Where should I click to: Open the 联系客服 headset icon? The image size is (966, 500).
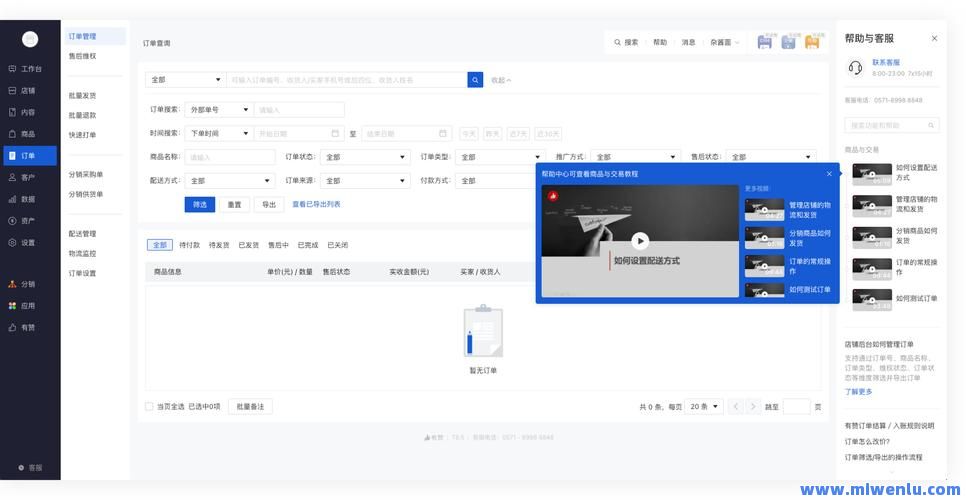pyautogui.click(x=855, y=68)
